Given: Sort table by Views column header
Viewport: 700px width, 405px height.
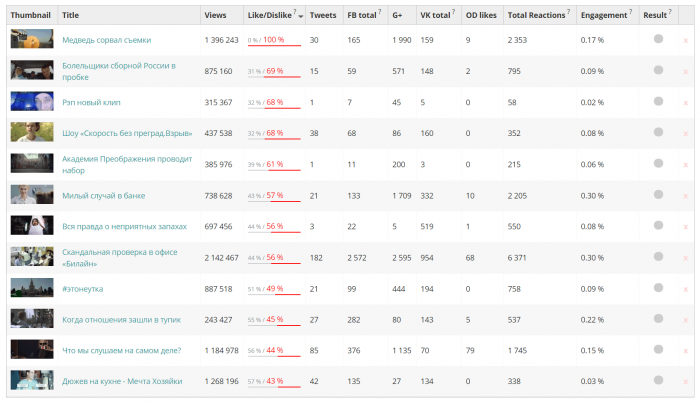Looking at the screenshot, I should point(215,15).
